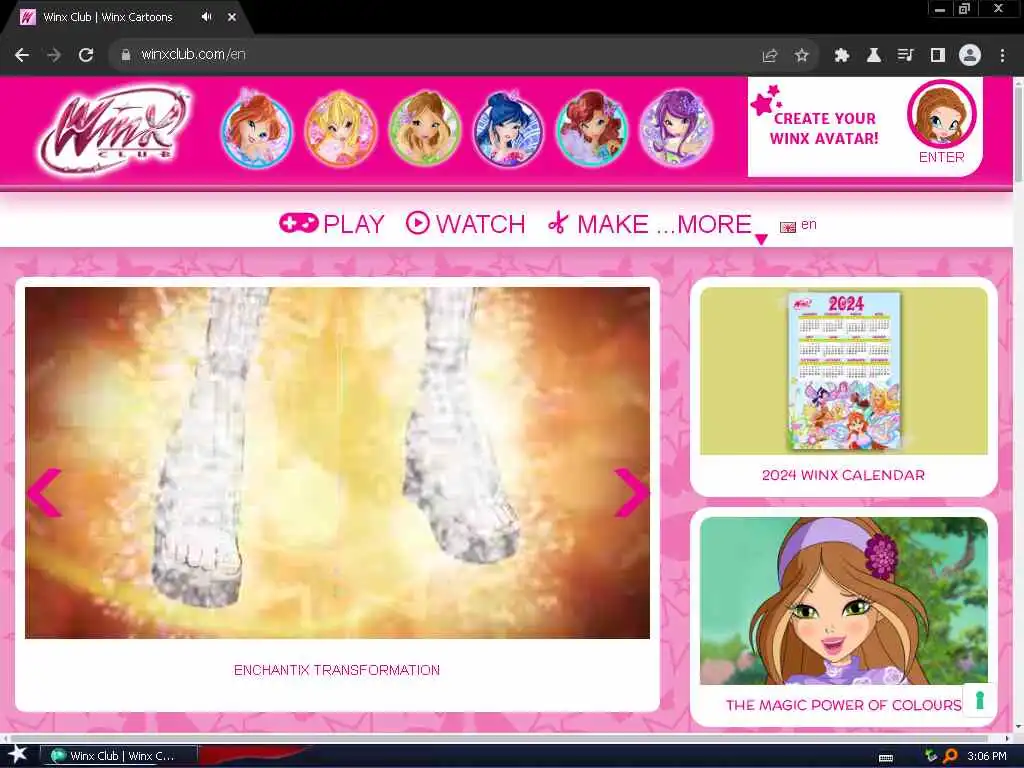Select the blonde Stella character avatar
Viewport: 1024px width, 768px height.
coord(341,129)
